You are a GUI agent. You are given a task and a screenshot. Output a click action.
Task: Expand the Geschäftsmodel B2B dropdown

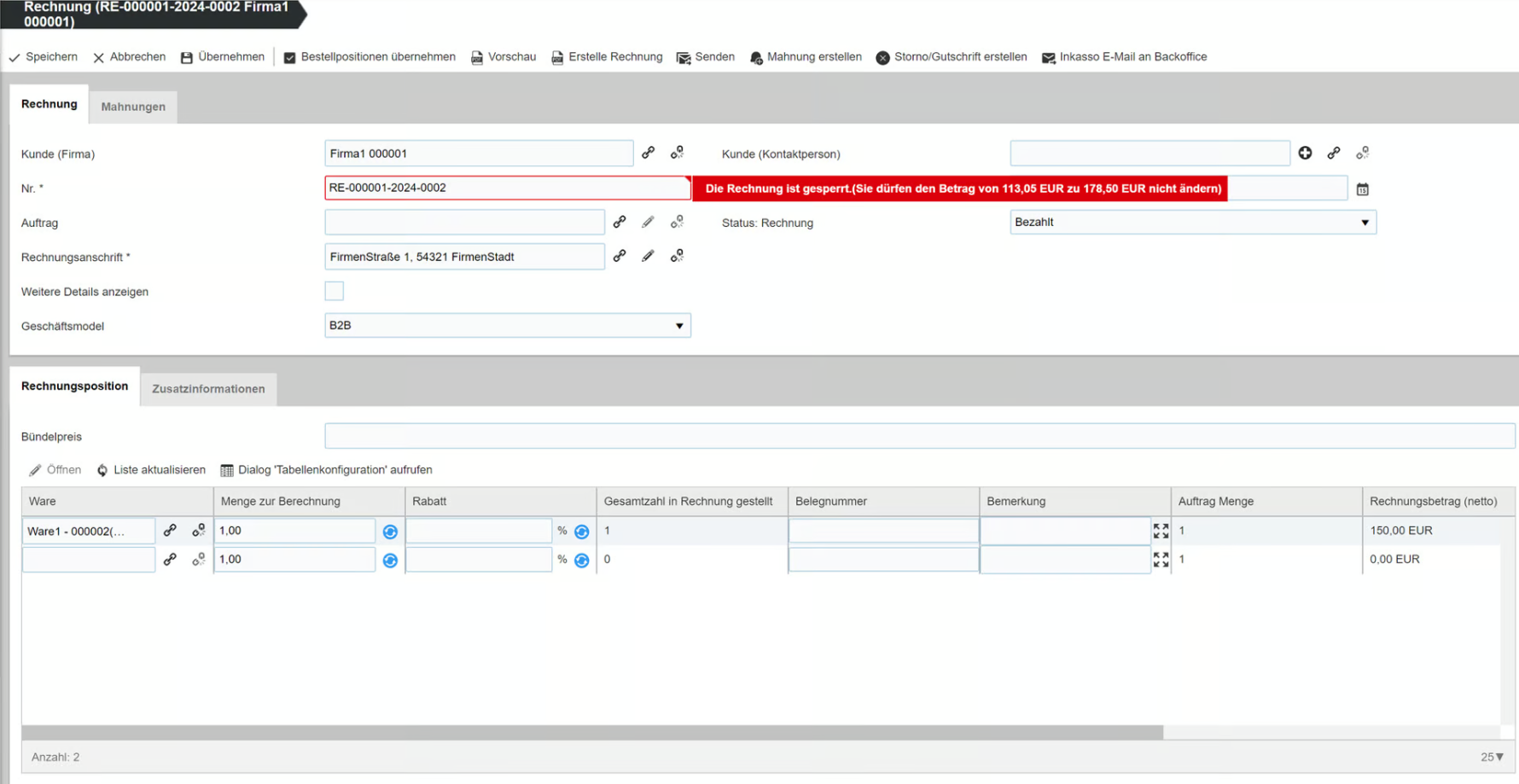point(507,325)
